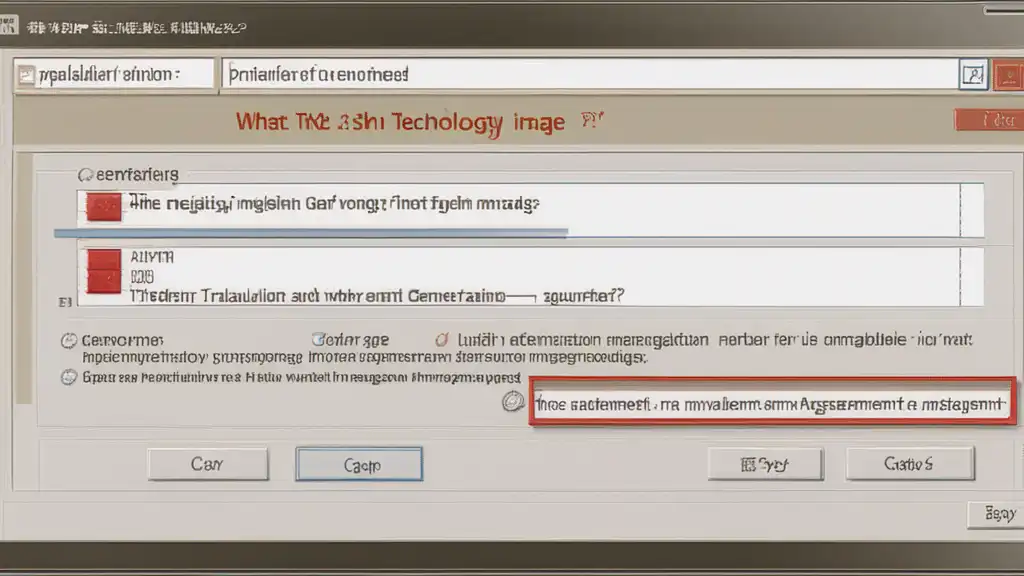Click the small icon inside the left top field
1024x576 pixels.
click(26, 76)
